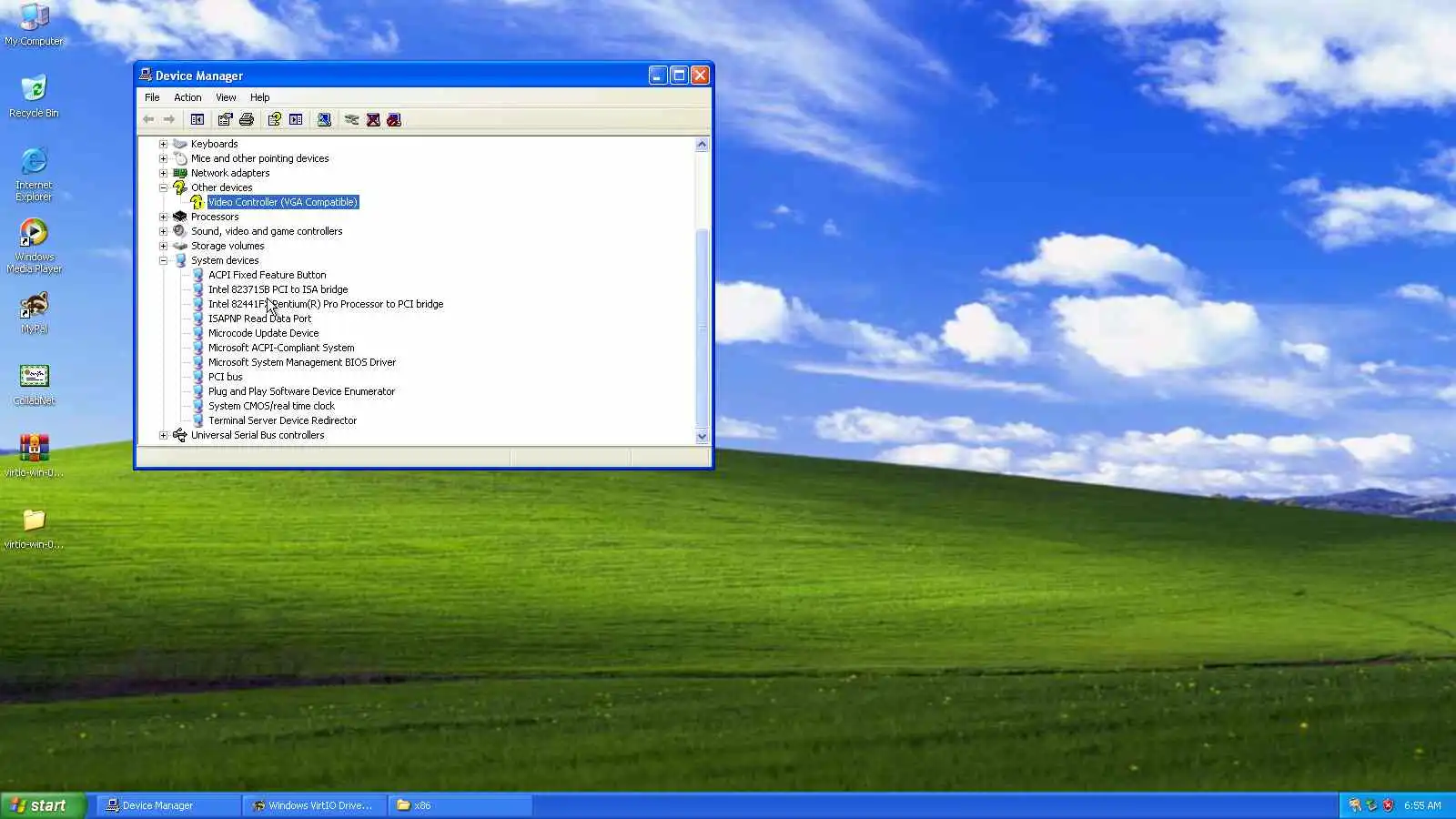Select the Internet Explorer desktop icon
The width and height of the screenshot is (1456, 819).
click(x=34, y=174)
